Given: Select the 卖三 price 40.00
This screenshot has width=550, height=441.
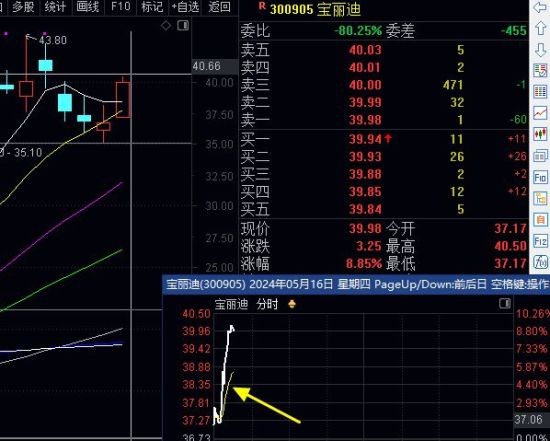Looking at the screenshot, I should [365, 85].
